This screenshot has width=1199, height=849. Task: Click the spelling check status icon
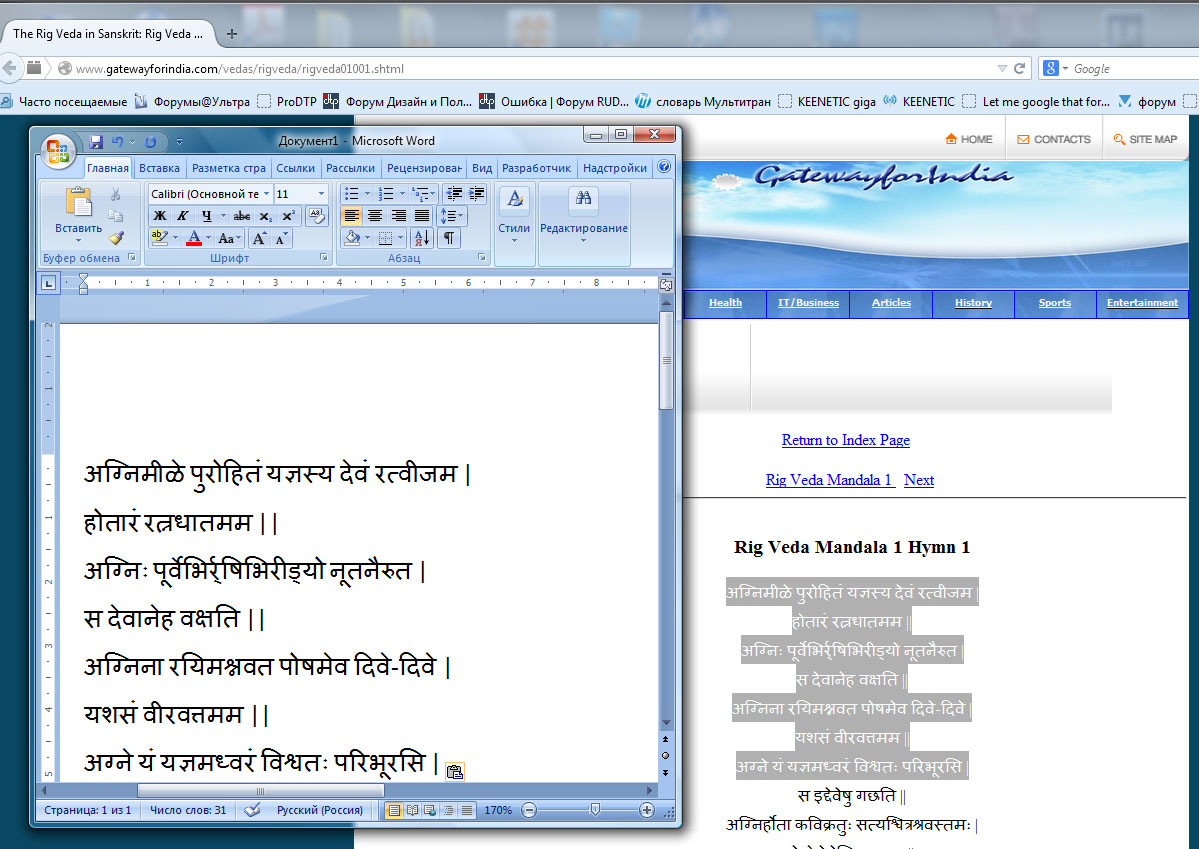(x=252, y=809)
